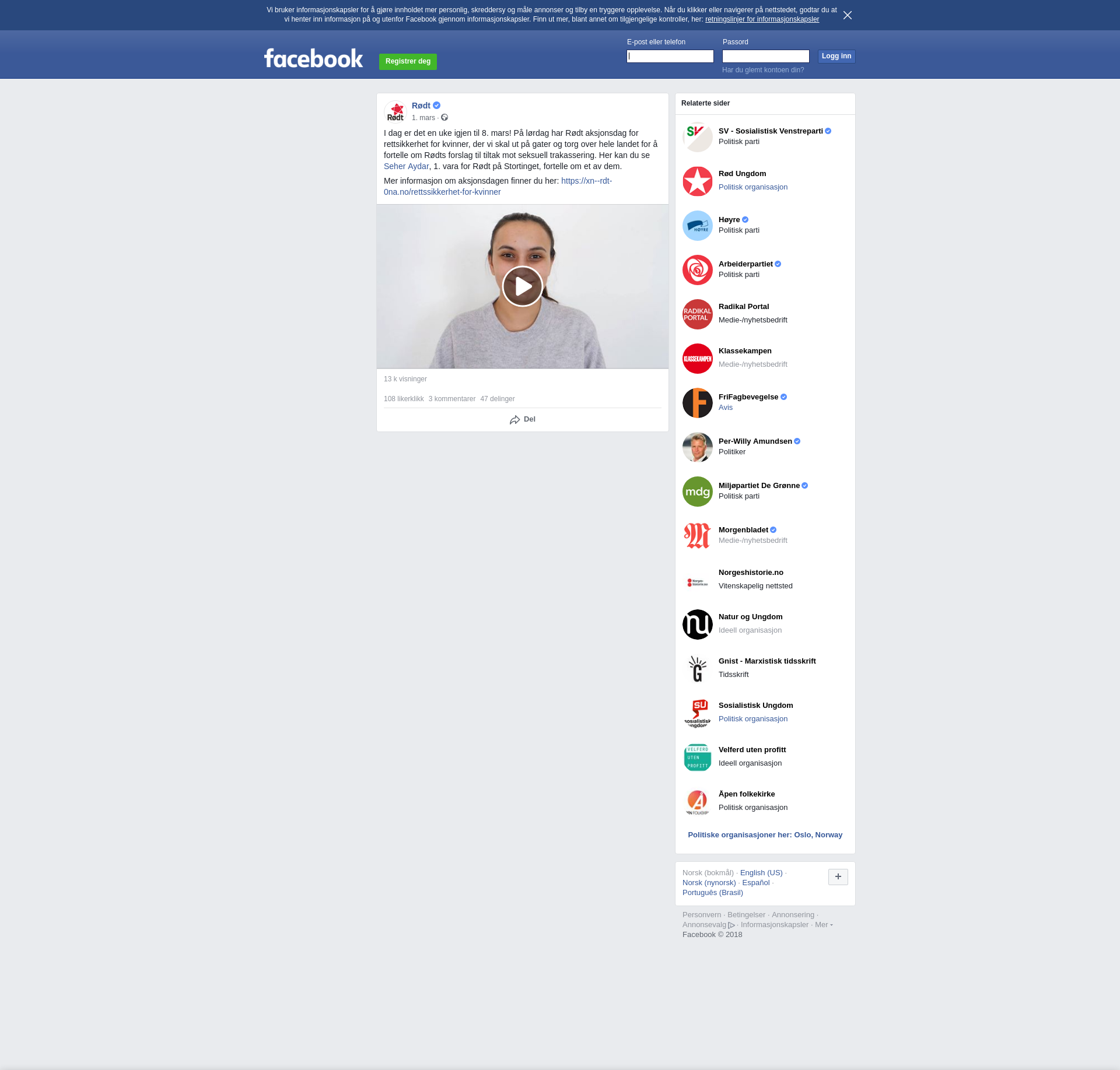The width and height of the screenshot is (1120, 1070).
Task: Click the Facebook logo
Action: pyautogui.click(x=313, y=58)
